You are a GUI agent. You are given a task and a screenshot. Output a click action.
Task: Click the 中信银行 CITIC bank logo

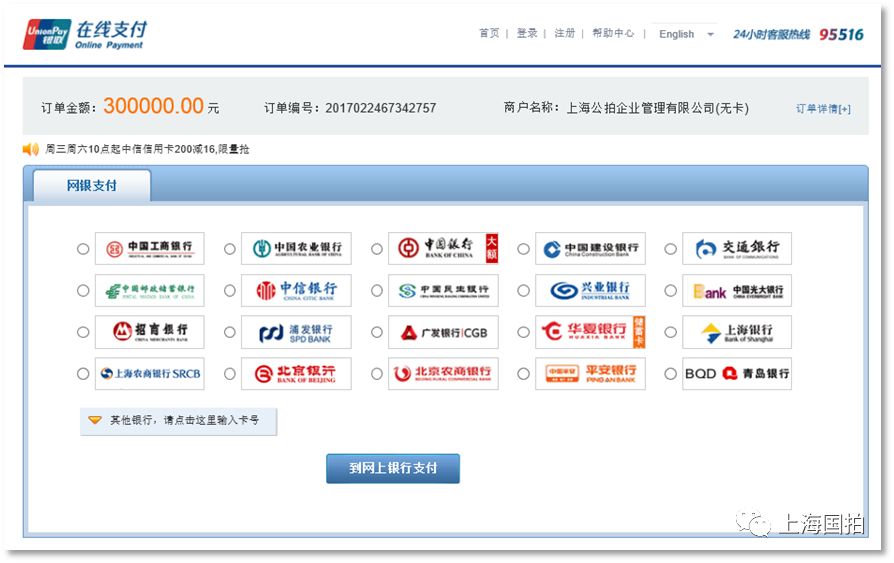pyautogui.click(x=296, y=291)
